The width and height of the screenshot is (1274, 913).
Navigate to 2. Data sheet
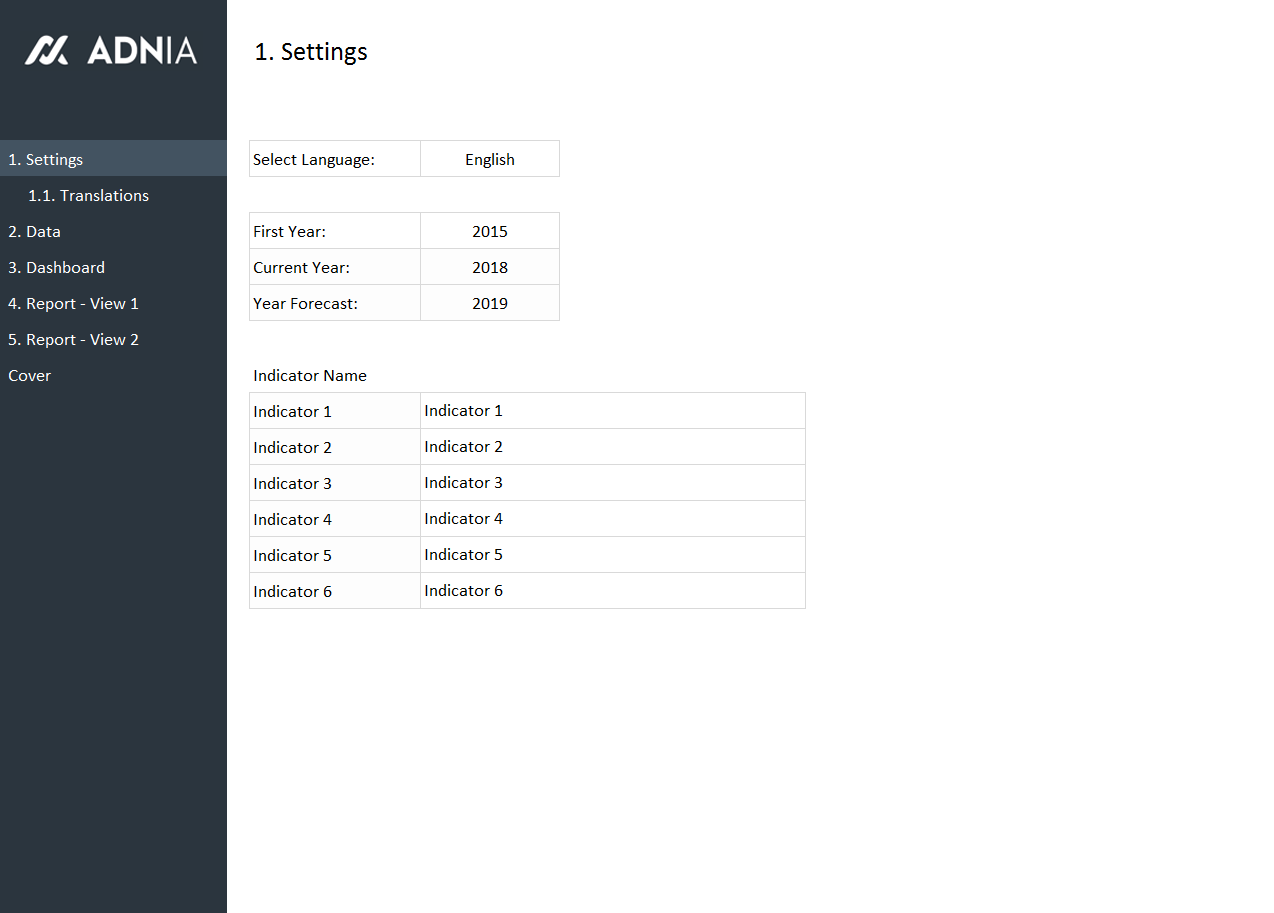point(35,231)
